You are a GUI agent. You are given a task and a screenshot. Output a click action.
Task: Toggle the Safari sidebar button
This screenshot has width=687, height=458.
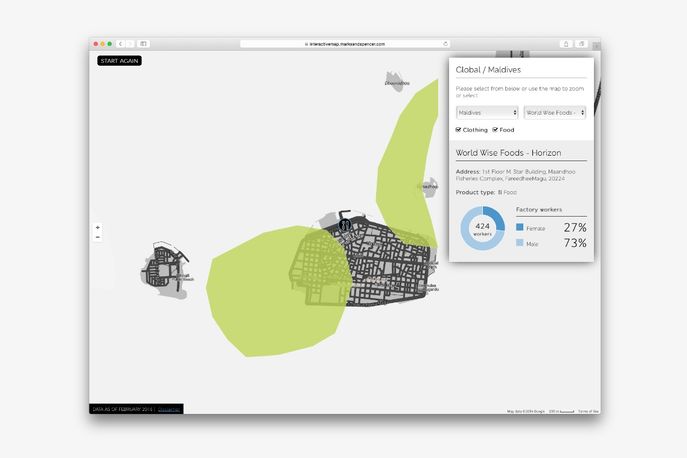[x=143, y=44]
